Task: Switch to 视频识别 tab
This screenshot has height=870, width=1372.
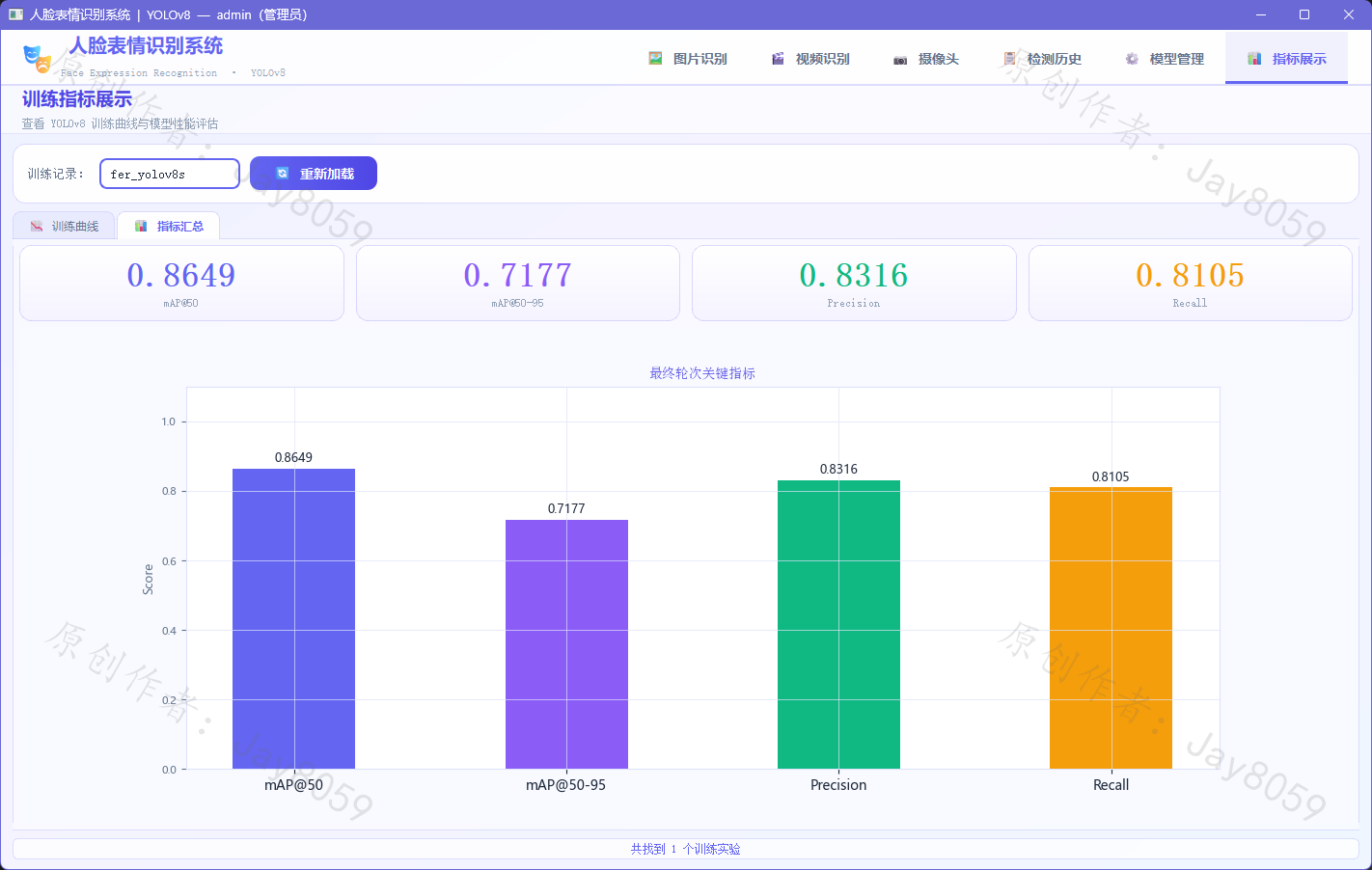Action: coord(811,59)
